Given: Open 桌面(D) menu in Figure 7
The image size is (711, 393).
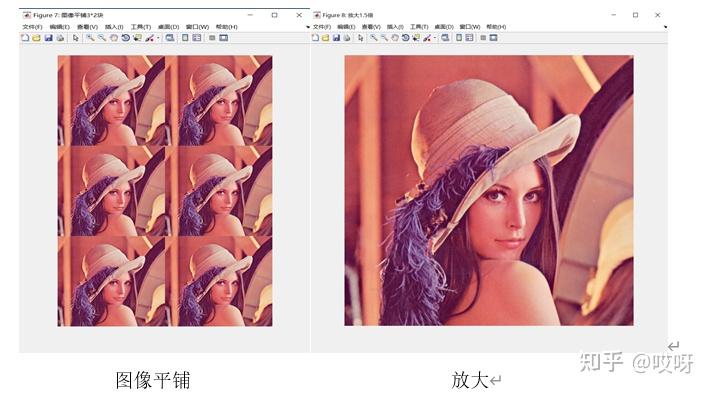Looking at the screenshot, I should 169,27.
